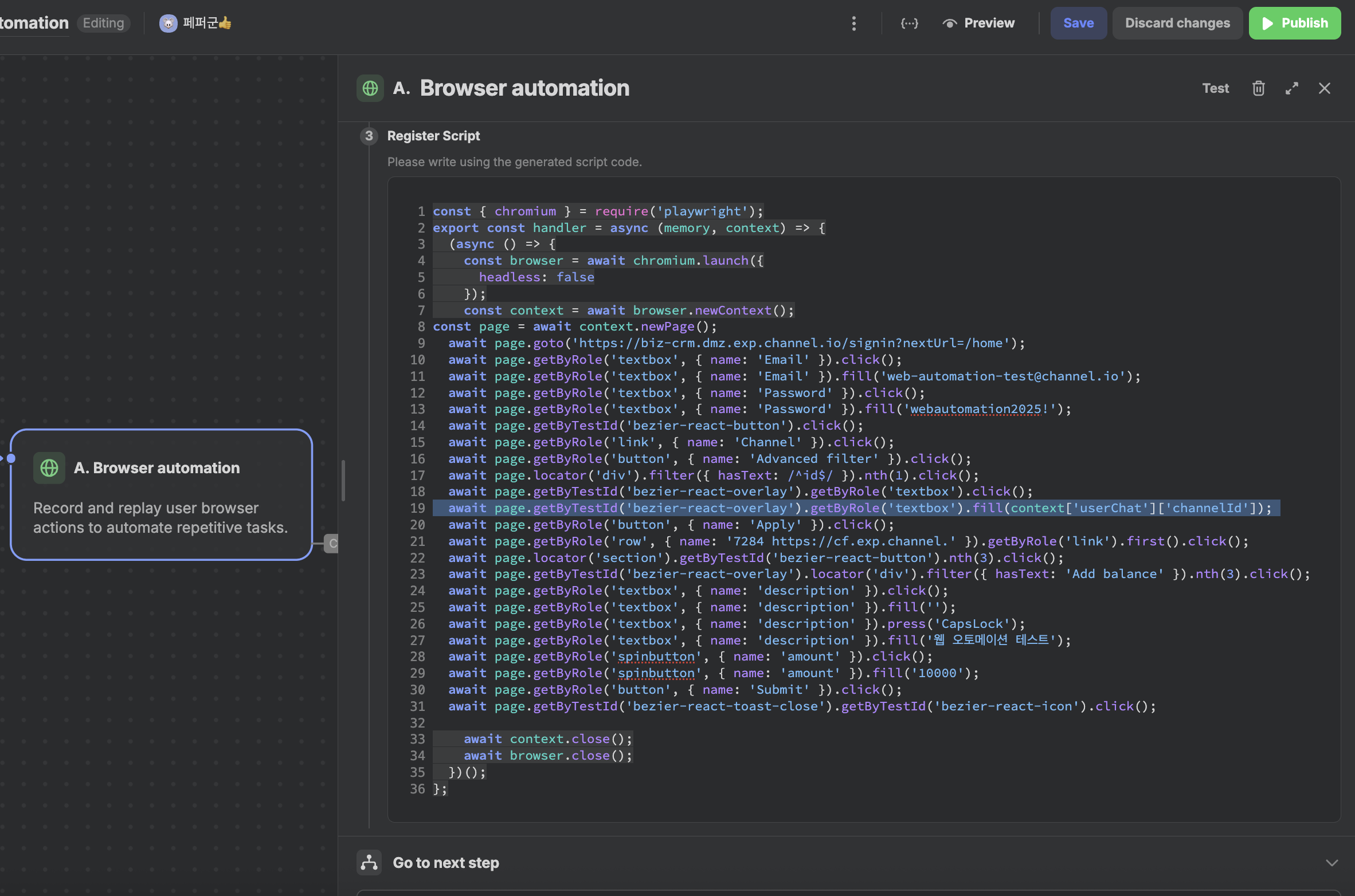The width and height of the screenshot is (1355, 896).
Task: Click the Go to next step branch icon
Action: pyautogui.click(x=369, y=862)
